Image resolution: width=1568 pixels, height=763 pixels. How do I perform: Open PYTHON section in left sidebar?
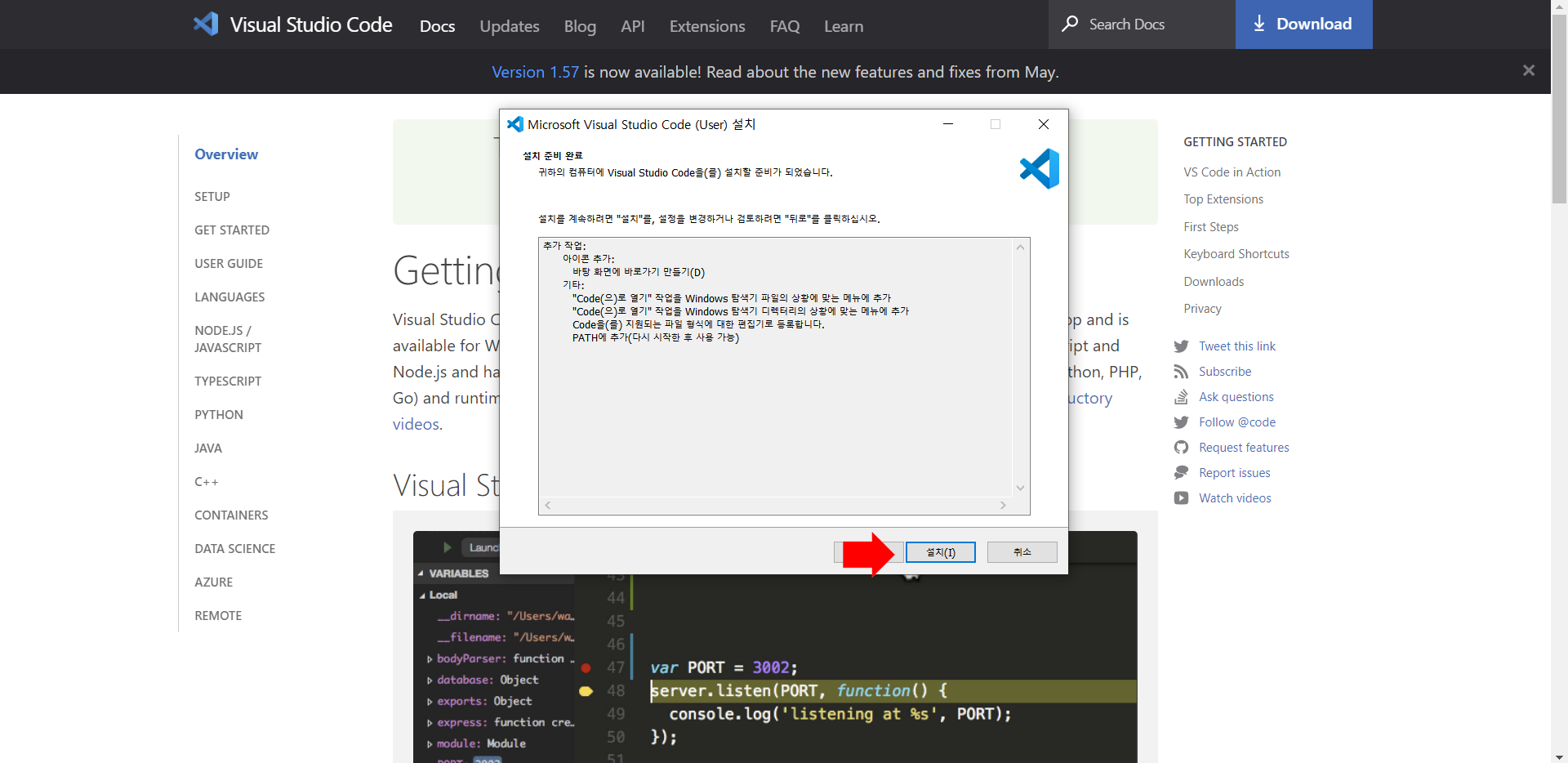pos(219,415)
